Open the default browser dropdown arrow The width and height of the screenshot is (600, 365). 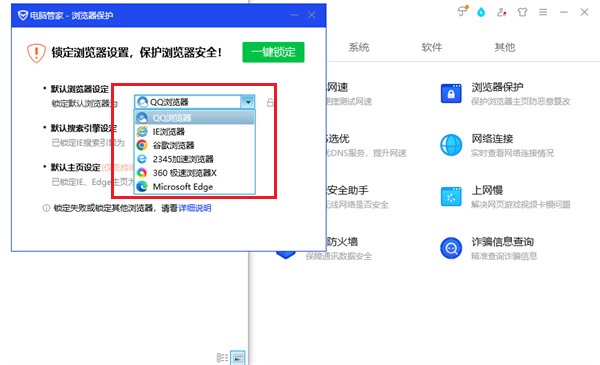248,102
